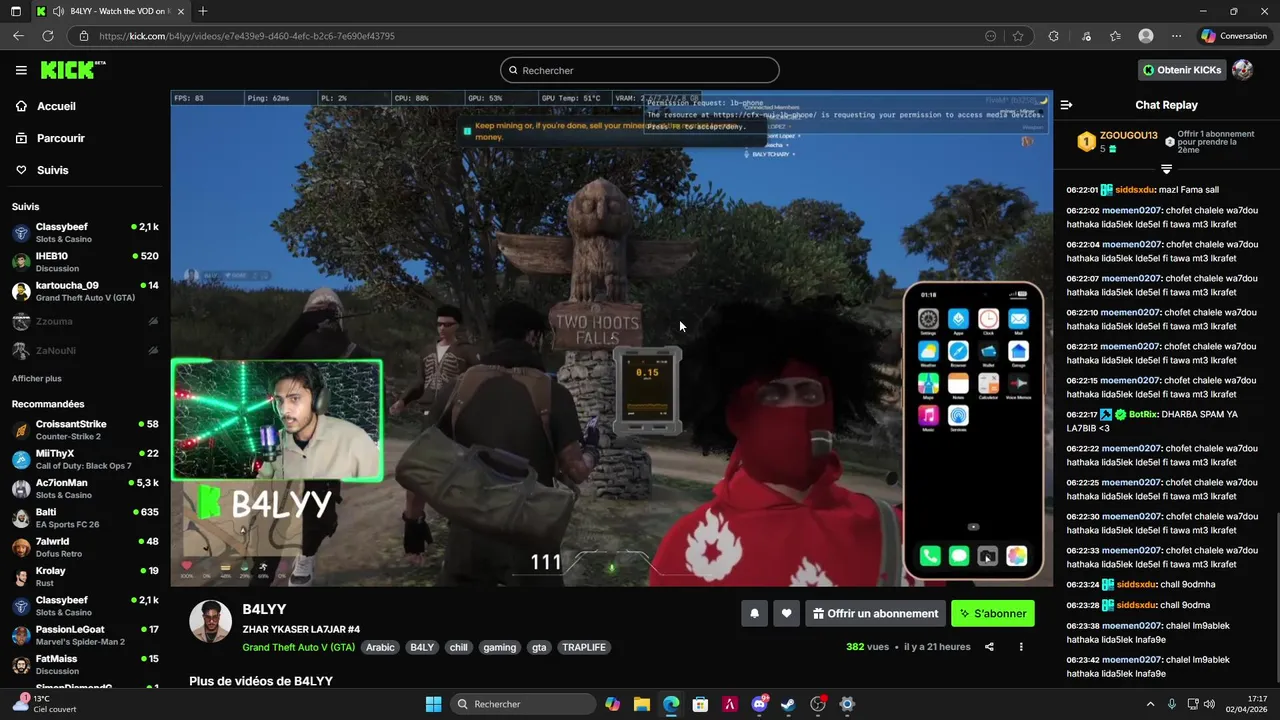Screen dimensions: 1280x720
Task: Open the user profile avatar menu
Action: [1242, 70]
